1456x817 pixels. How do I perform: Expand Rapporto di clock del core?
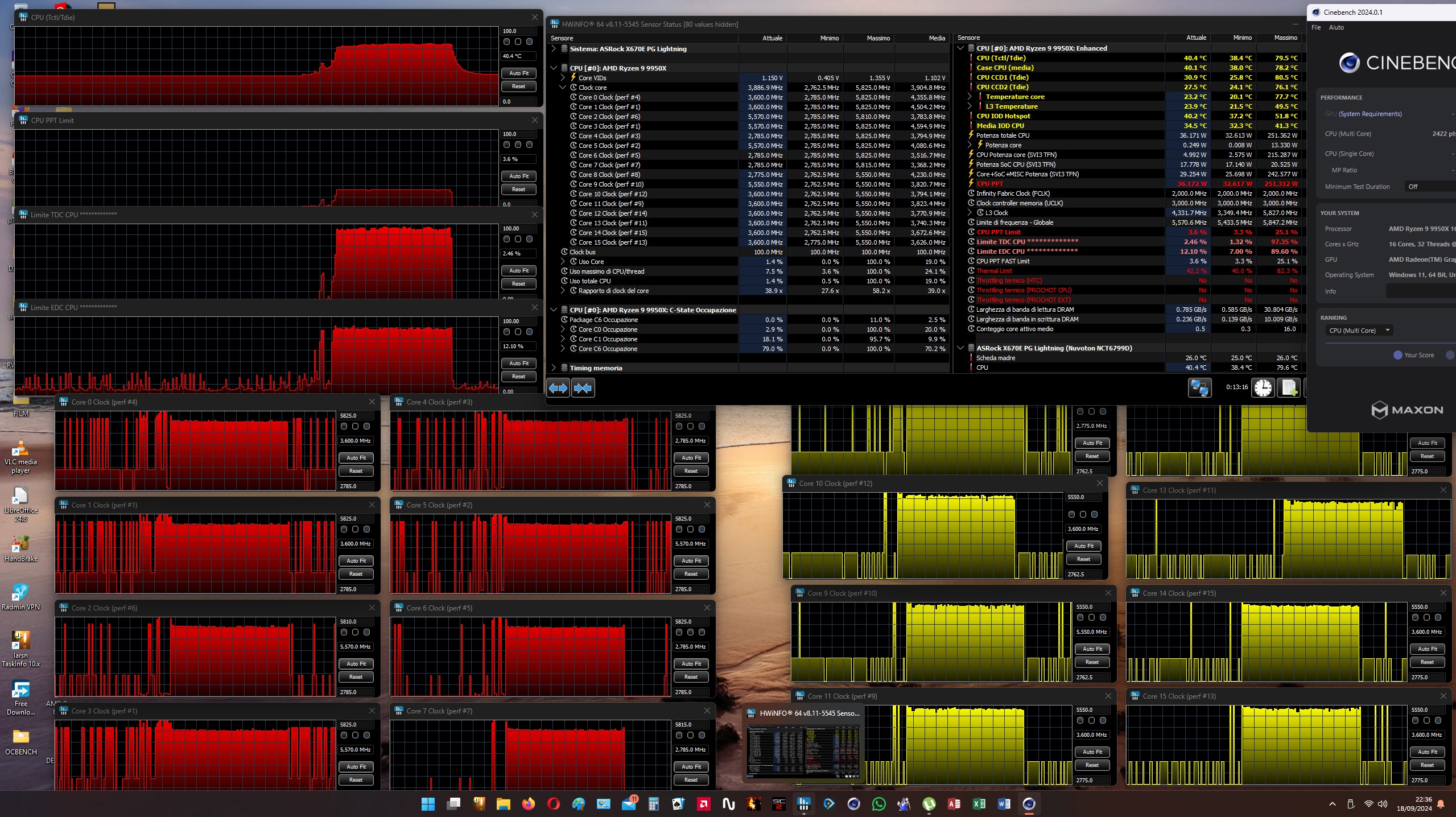pyautogui.click(x=563, y=291)
